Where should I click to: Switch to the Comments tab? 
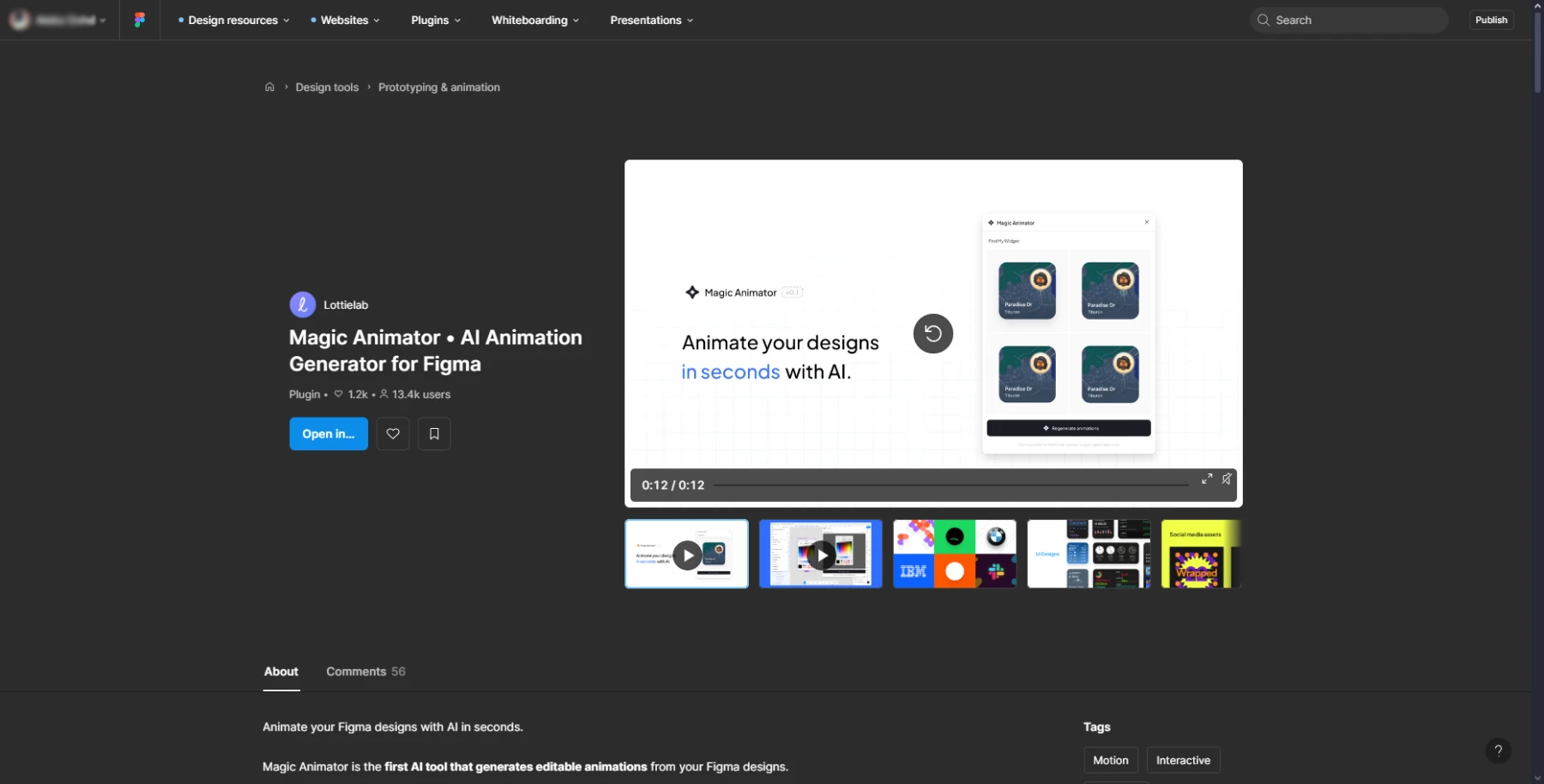click(x=365, y=672)
